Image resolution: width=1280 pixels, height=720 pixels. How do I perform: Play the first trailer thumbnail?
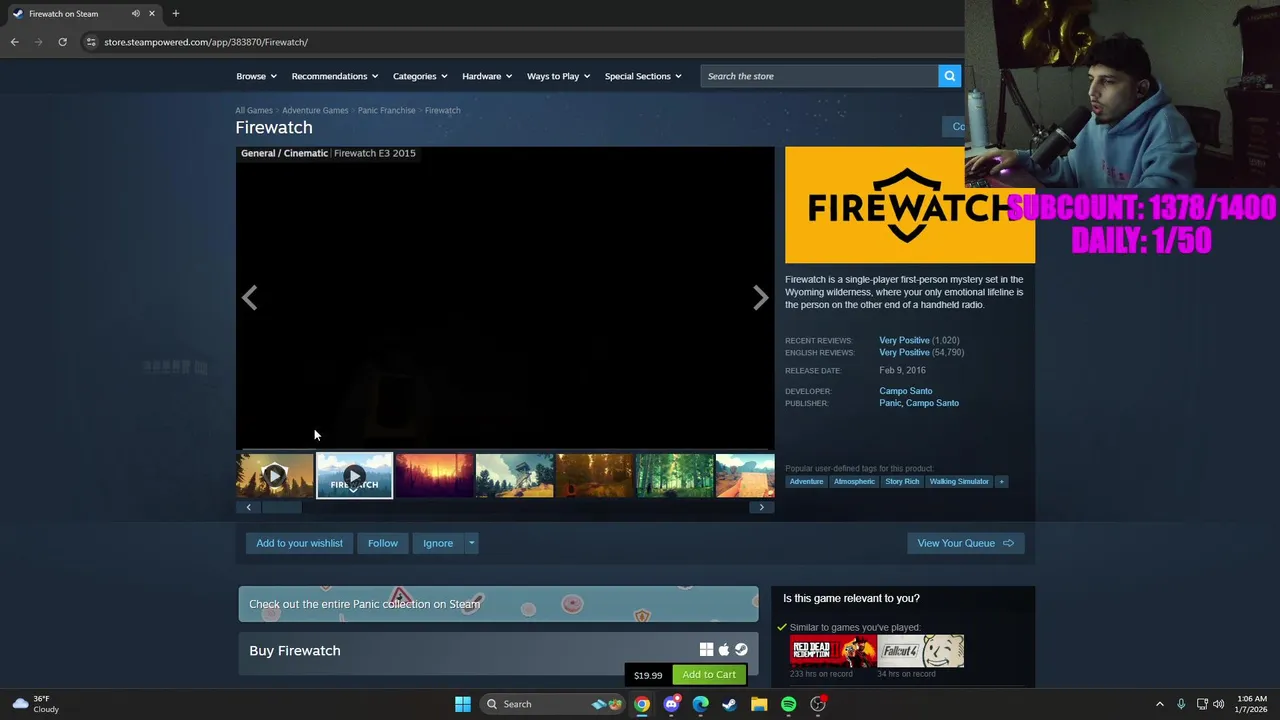tap(275, 476)
